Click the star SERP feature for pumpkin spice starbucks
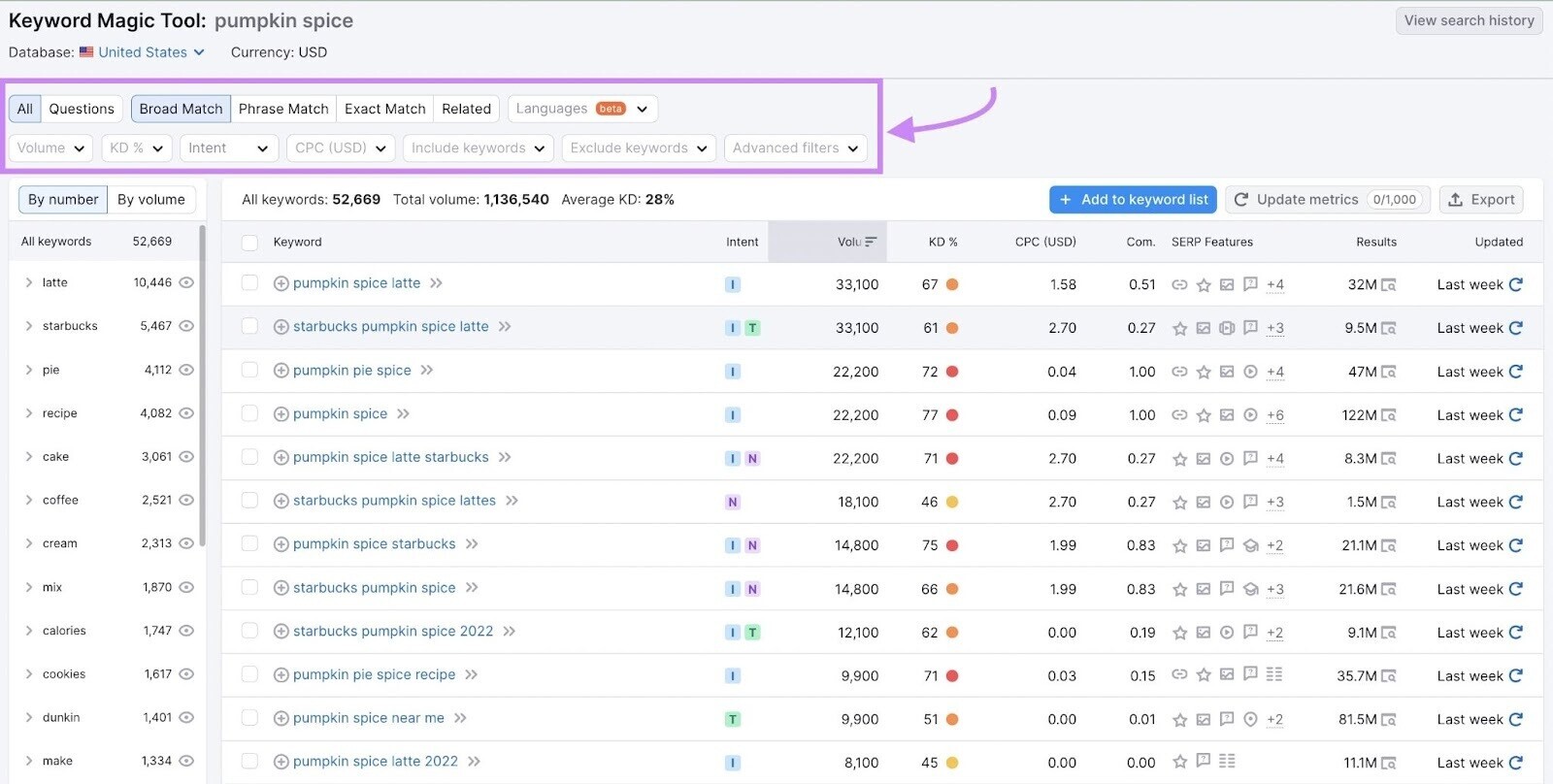The height and width of the screenshot is (784, 1553). pos(1180,545)
